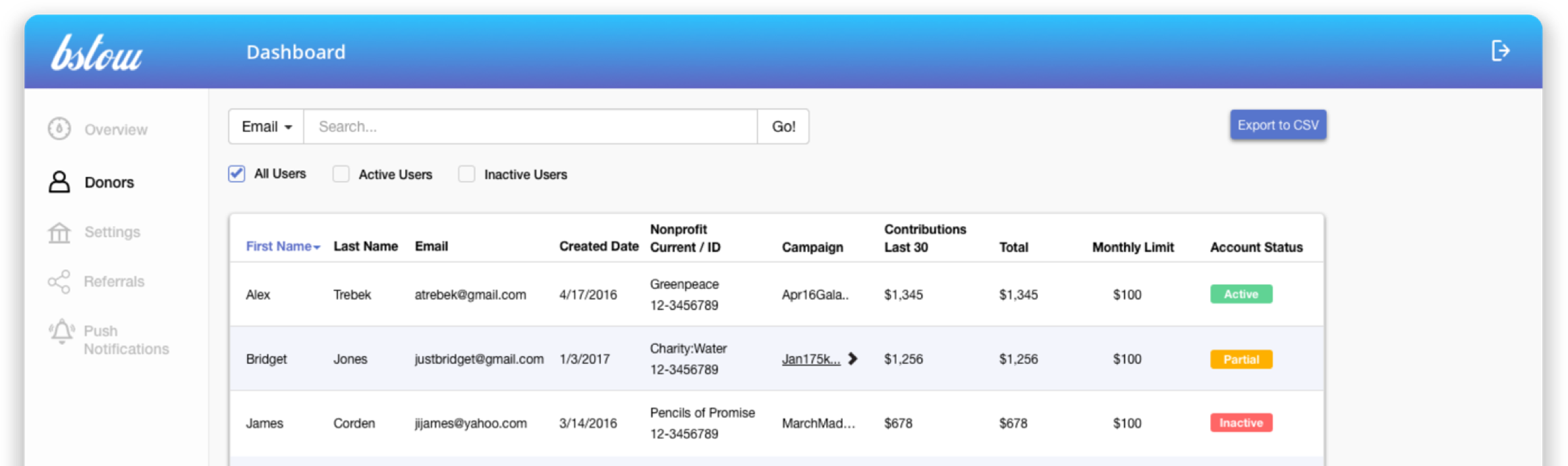Click the MarchMad... campaign cell
The width and height of the screenshot is (1568, 466).
click(818, 423)
